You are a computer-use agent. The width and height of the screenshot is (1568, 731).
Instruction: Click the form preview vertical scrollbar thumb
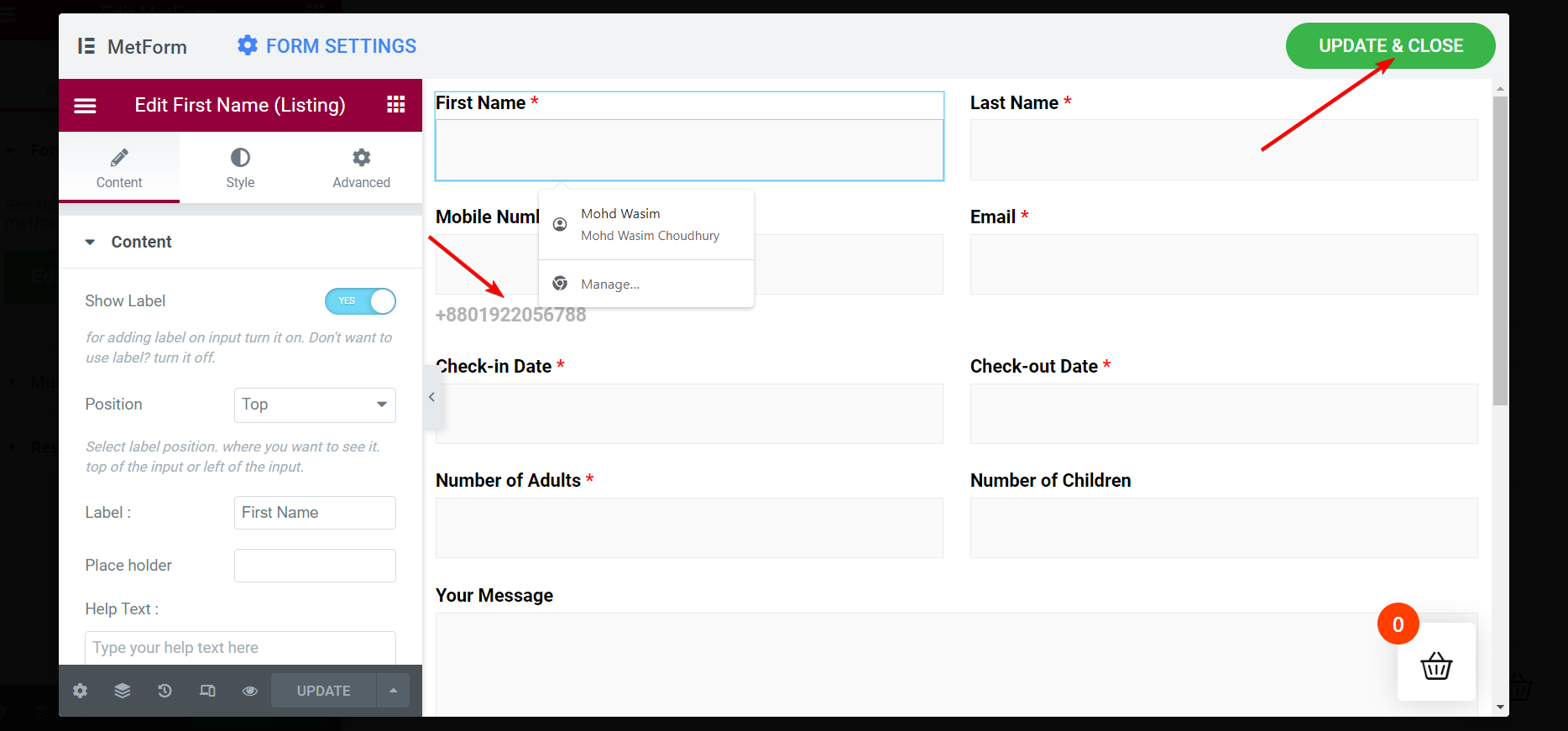(x=1500, y=251)
